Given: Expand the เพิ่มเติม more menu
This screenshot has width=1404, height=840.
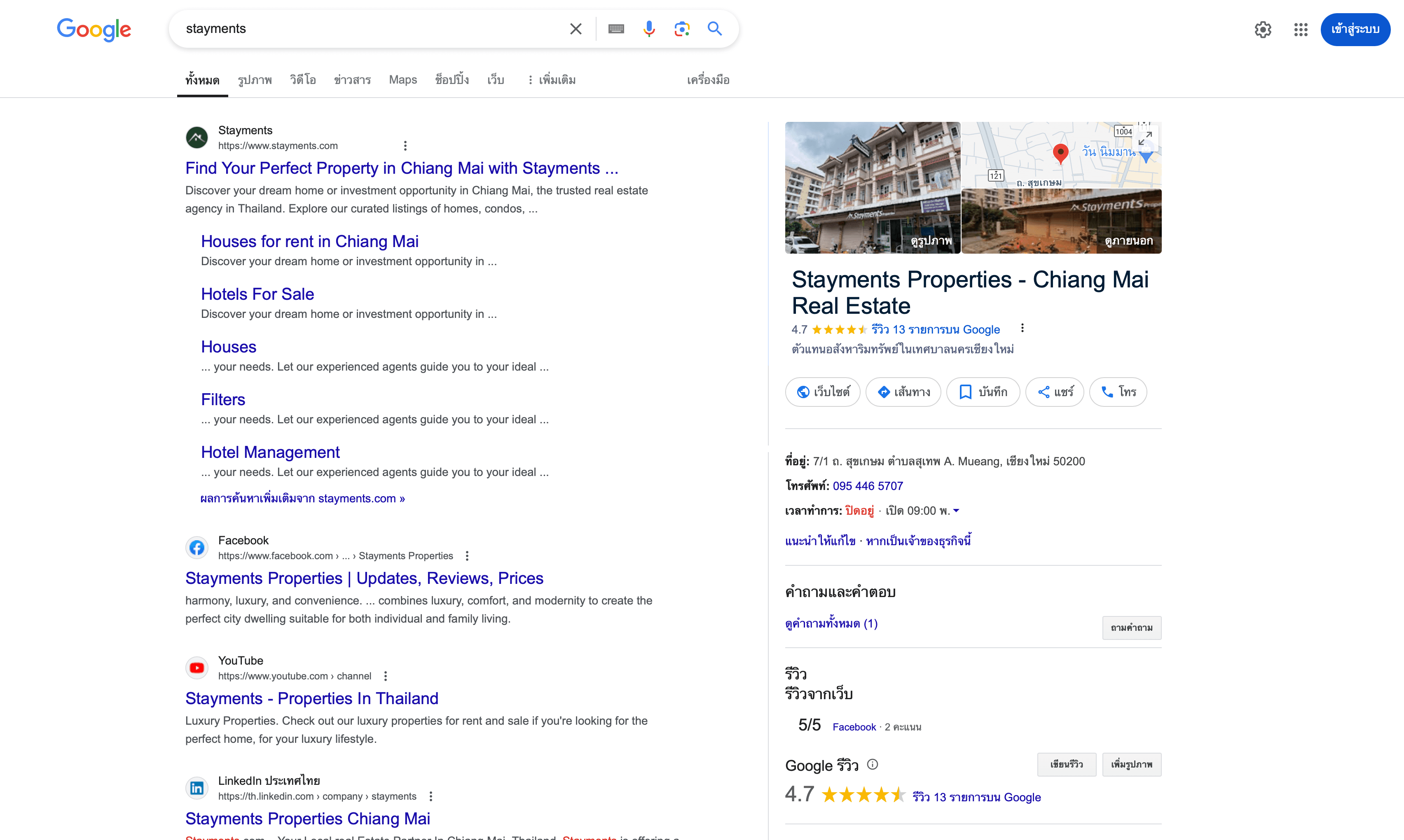Looking at the screenshot, I should [x=551, y=80].
